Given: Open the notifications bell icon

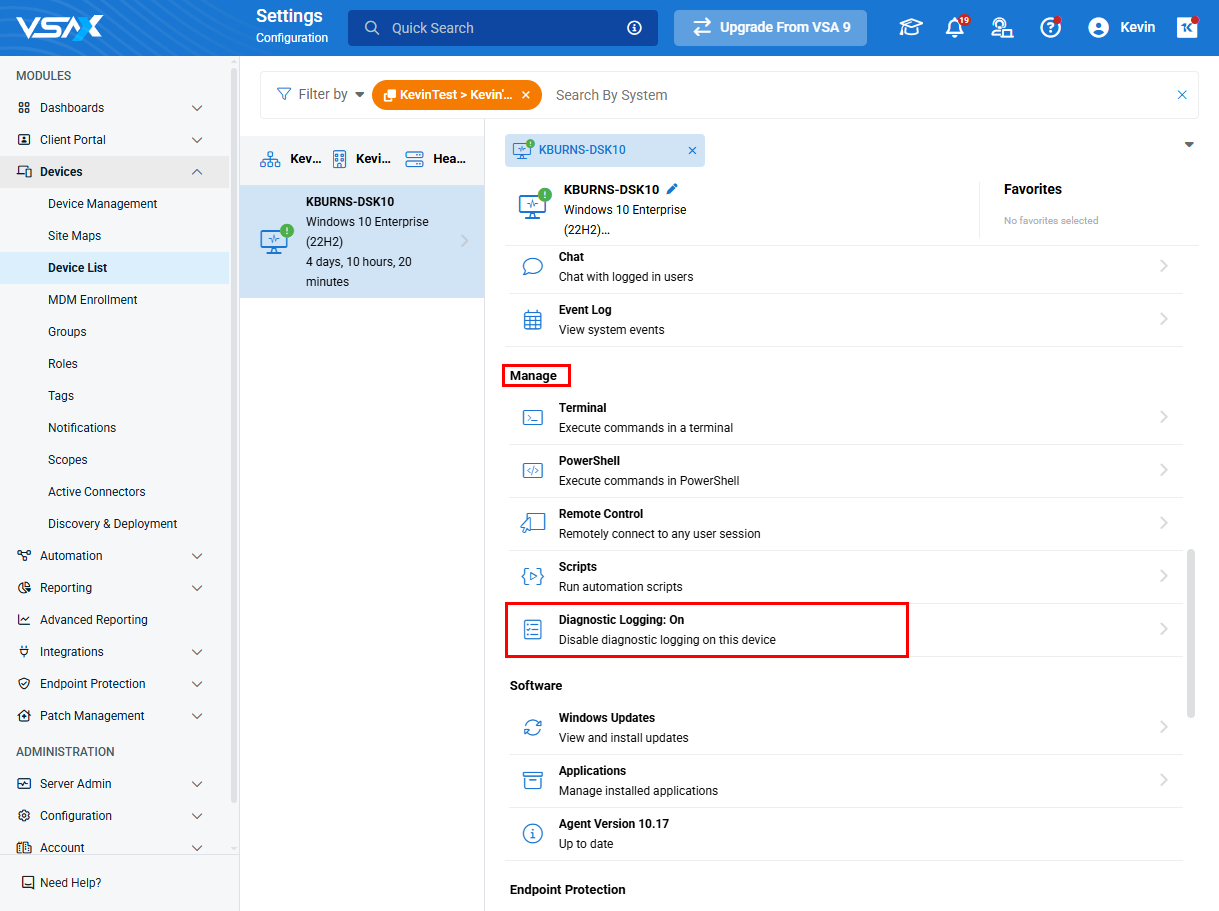Looking at the screenshot, I should tap(956, 27).
